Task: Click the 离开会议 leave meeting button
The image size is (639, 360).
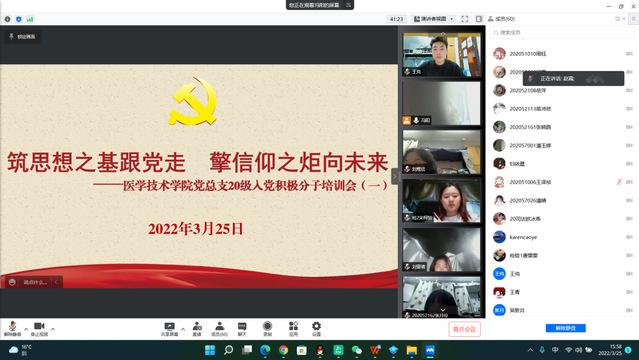Action: (465, 329)
